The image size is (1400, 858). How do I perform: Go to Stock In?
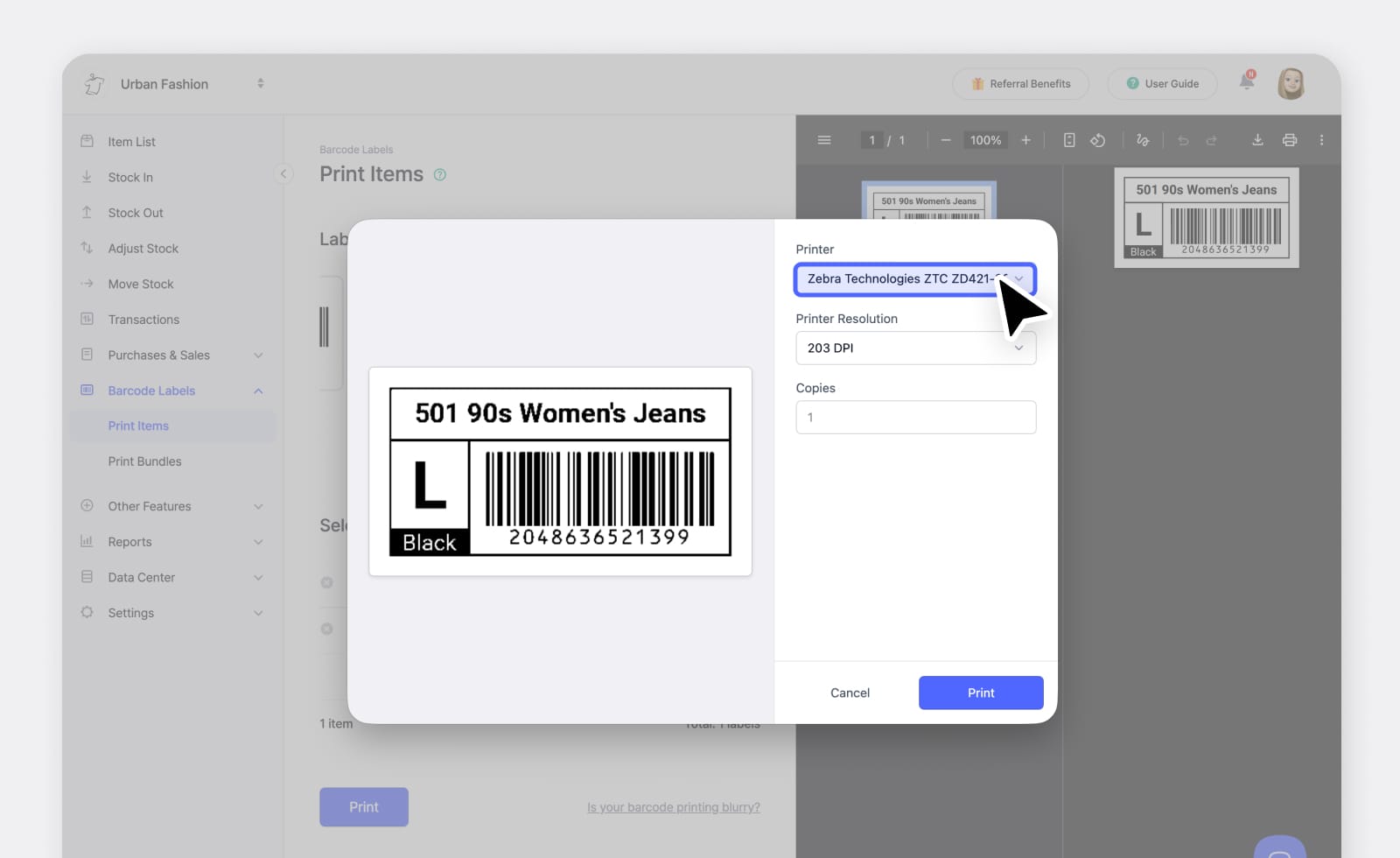point(129,177)
